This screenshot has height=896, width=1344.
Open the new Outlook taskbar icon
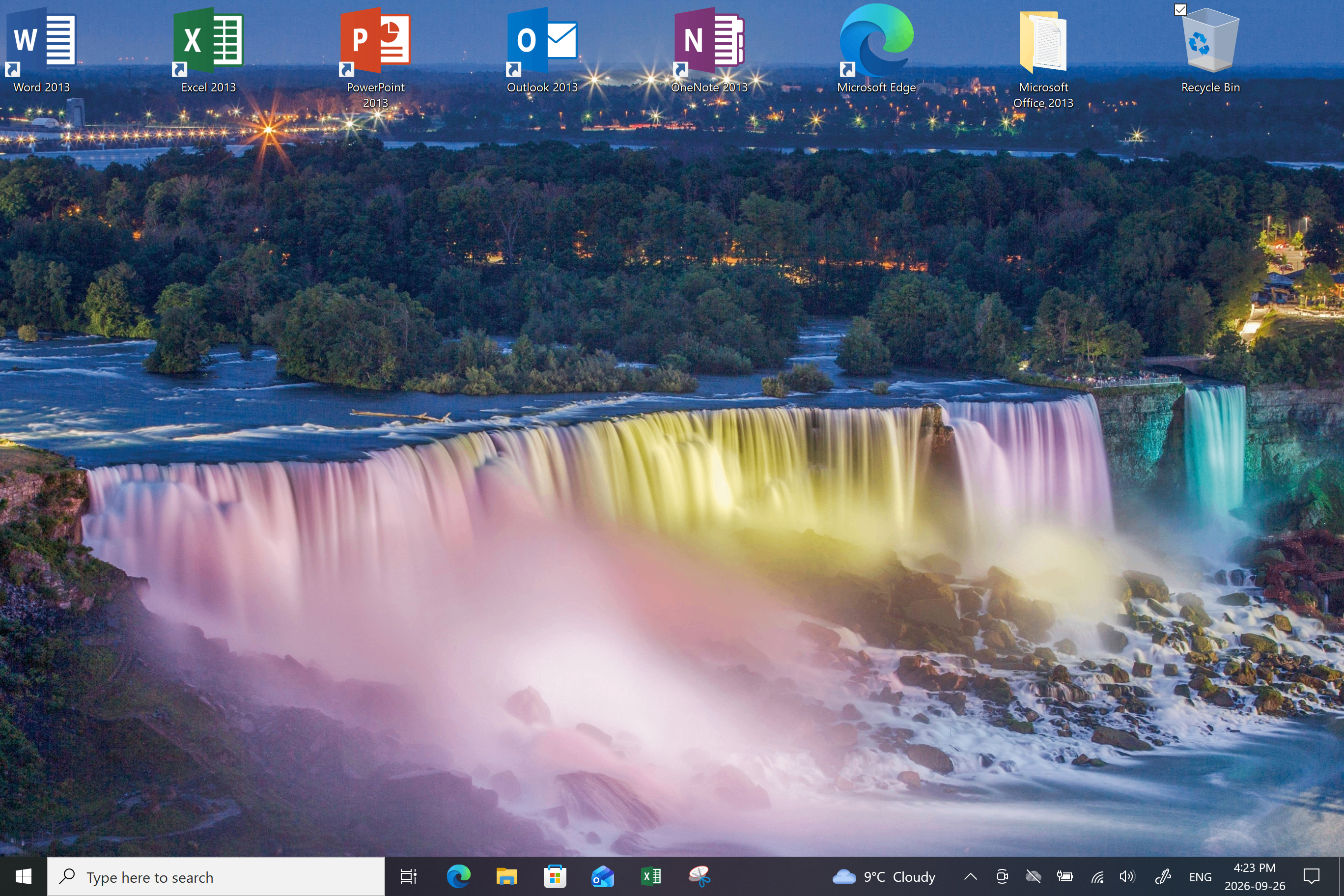[x=602, y=876]
